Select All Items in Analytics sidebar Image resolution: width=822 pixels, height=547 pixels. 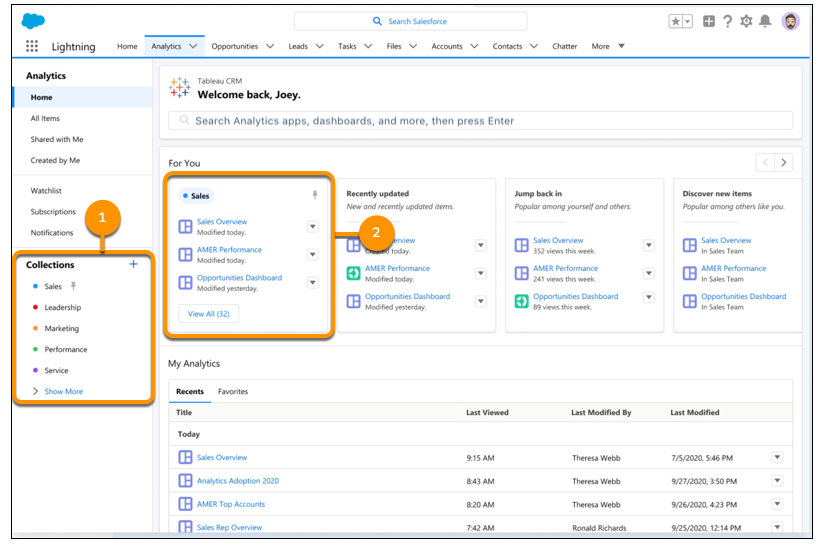[45, 118]
